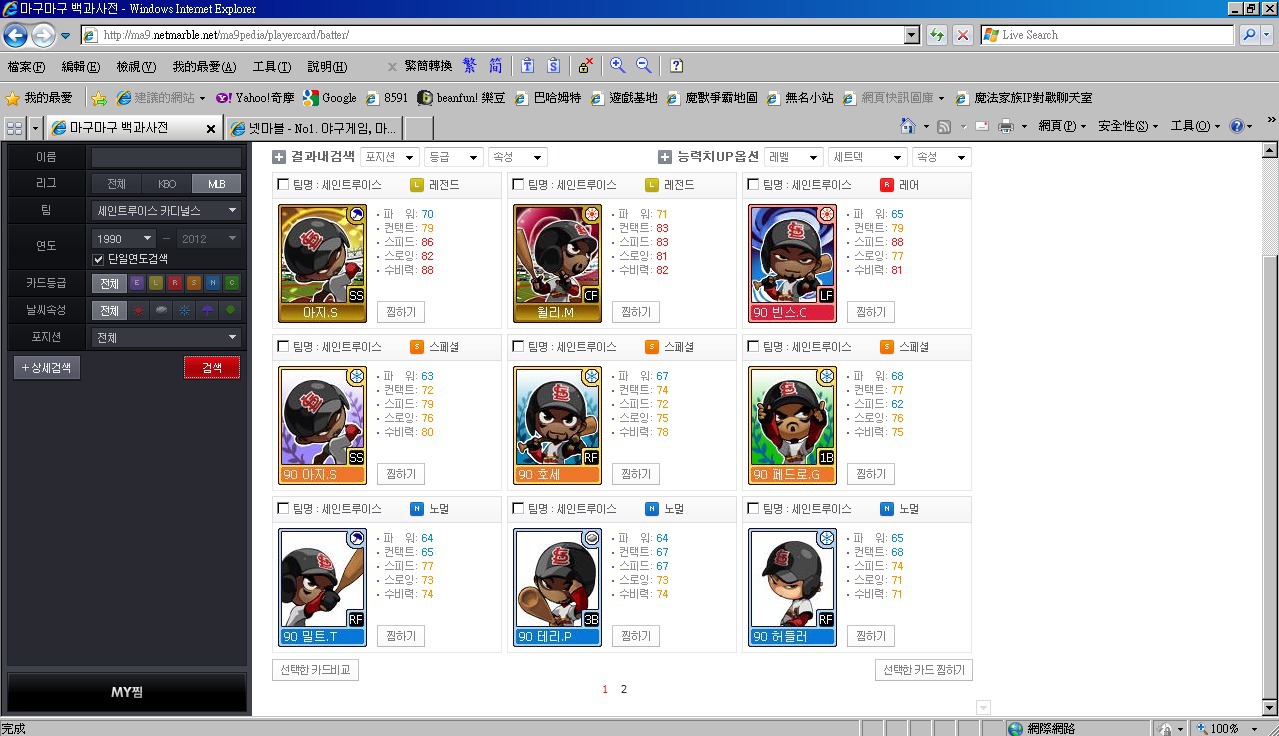Image resolution: width=1279 pixels, height=736 pixels.
Task: Check the box for 윌리.M legend card
Action: click(518, 185)
